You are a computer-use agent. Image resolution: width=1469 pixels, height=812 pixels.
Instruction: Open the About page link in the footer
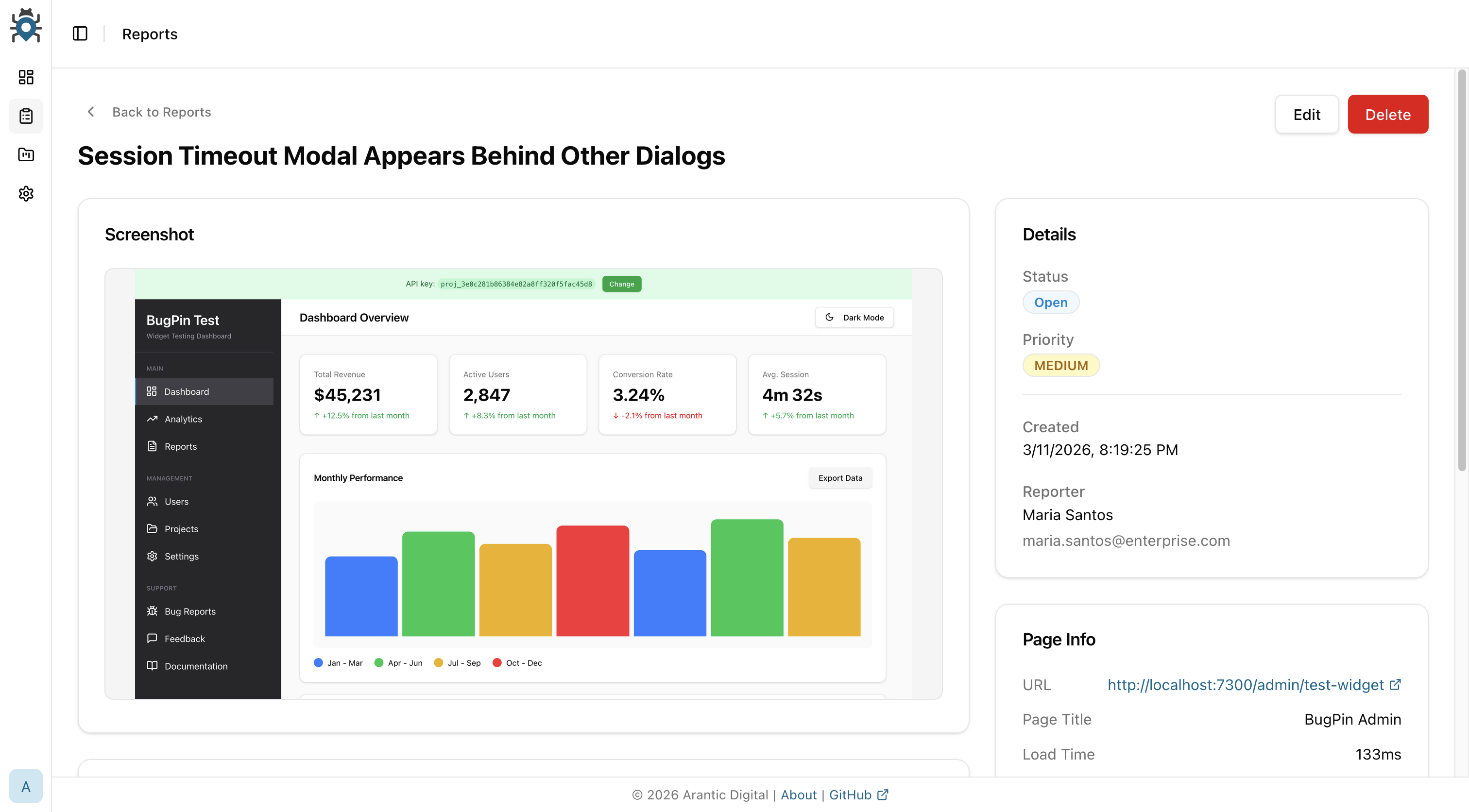[x=798, y=795]
